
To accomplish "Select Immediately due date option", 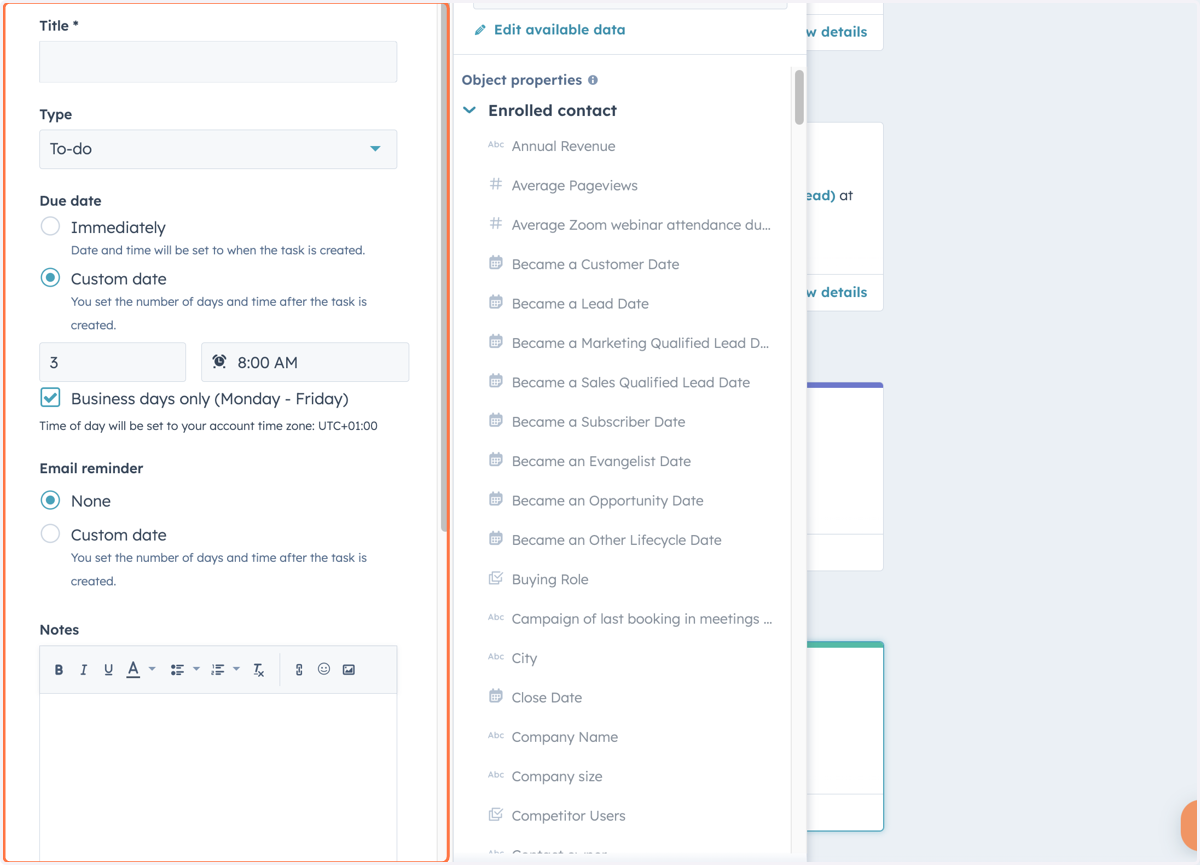I will click(50, 226).
